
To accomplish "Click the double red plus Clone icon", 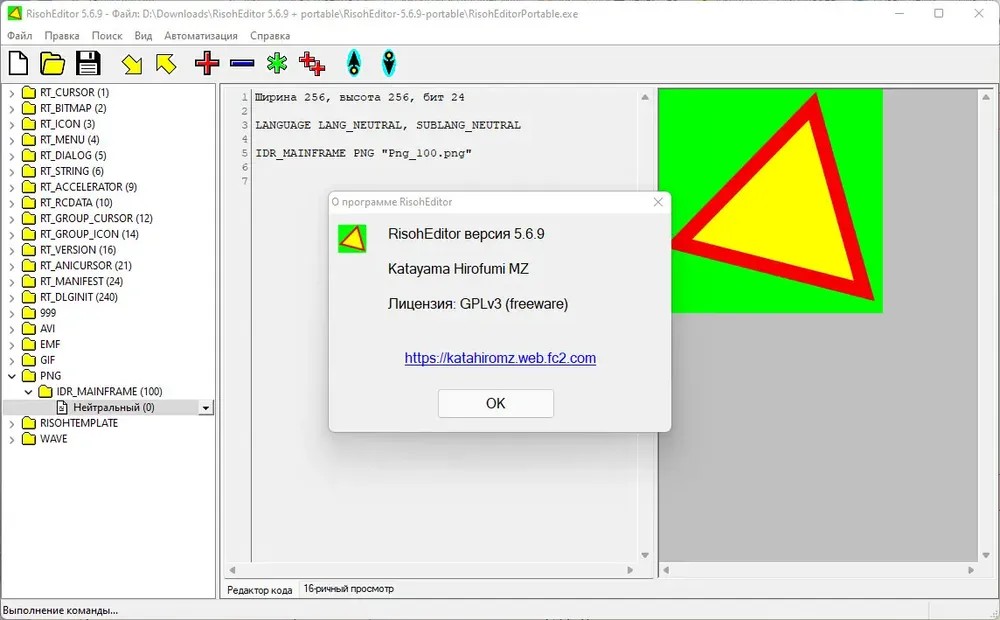I will click(x=312, y=63).
